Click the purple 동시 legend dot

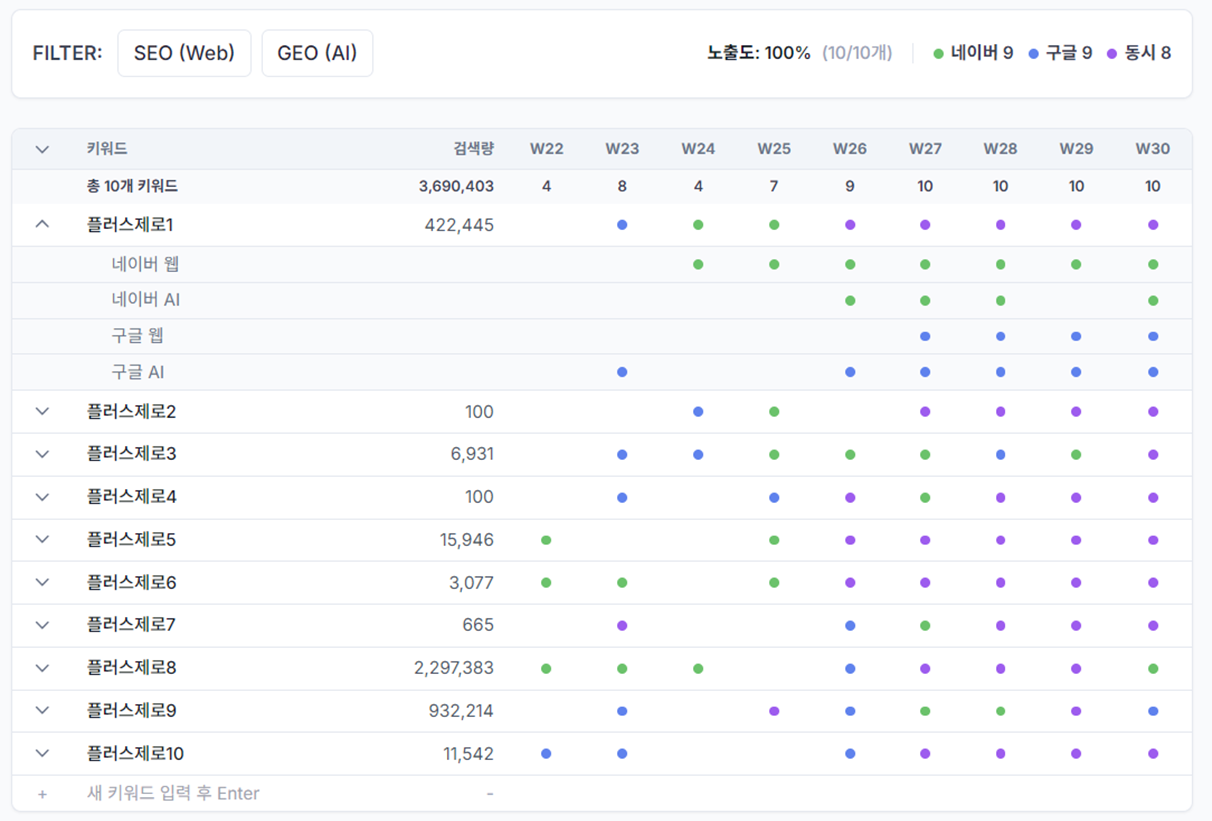coord(1112,53)
